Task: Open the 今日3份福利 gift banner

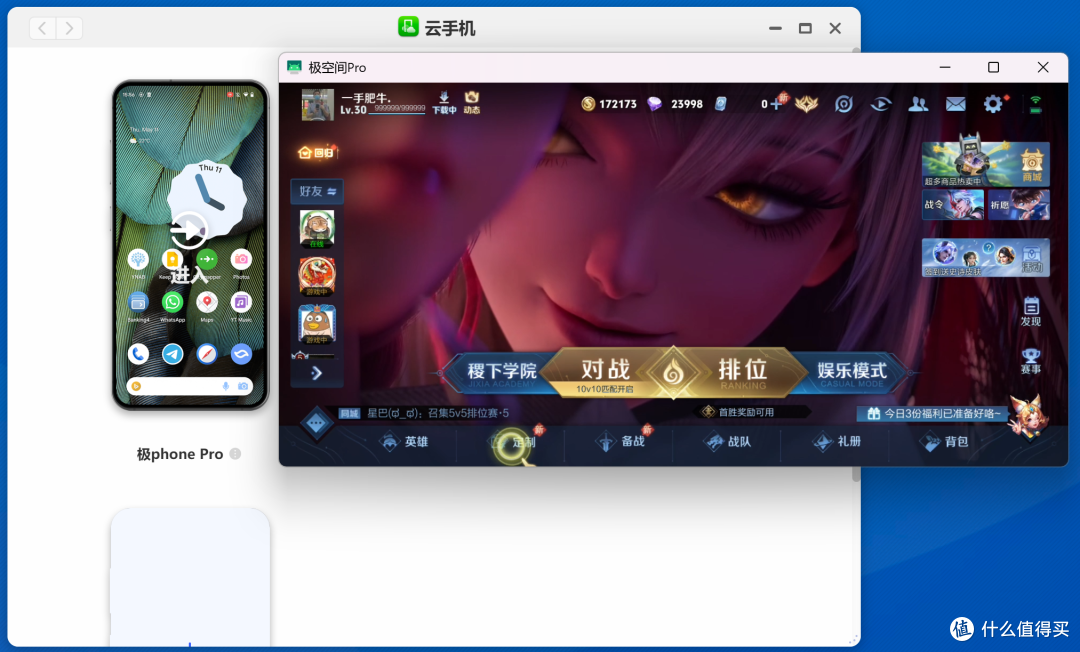Action: (934, 414)
